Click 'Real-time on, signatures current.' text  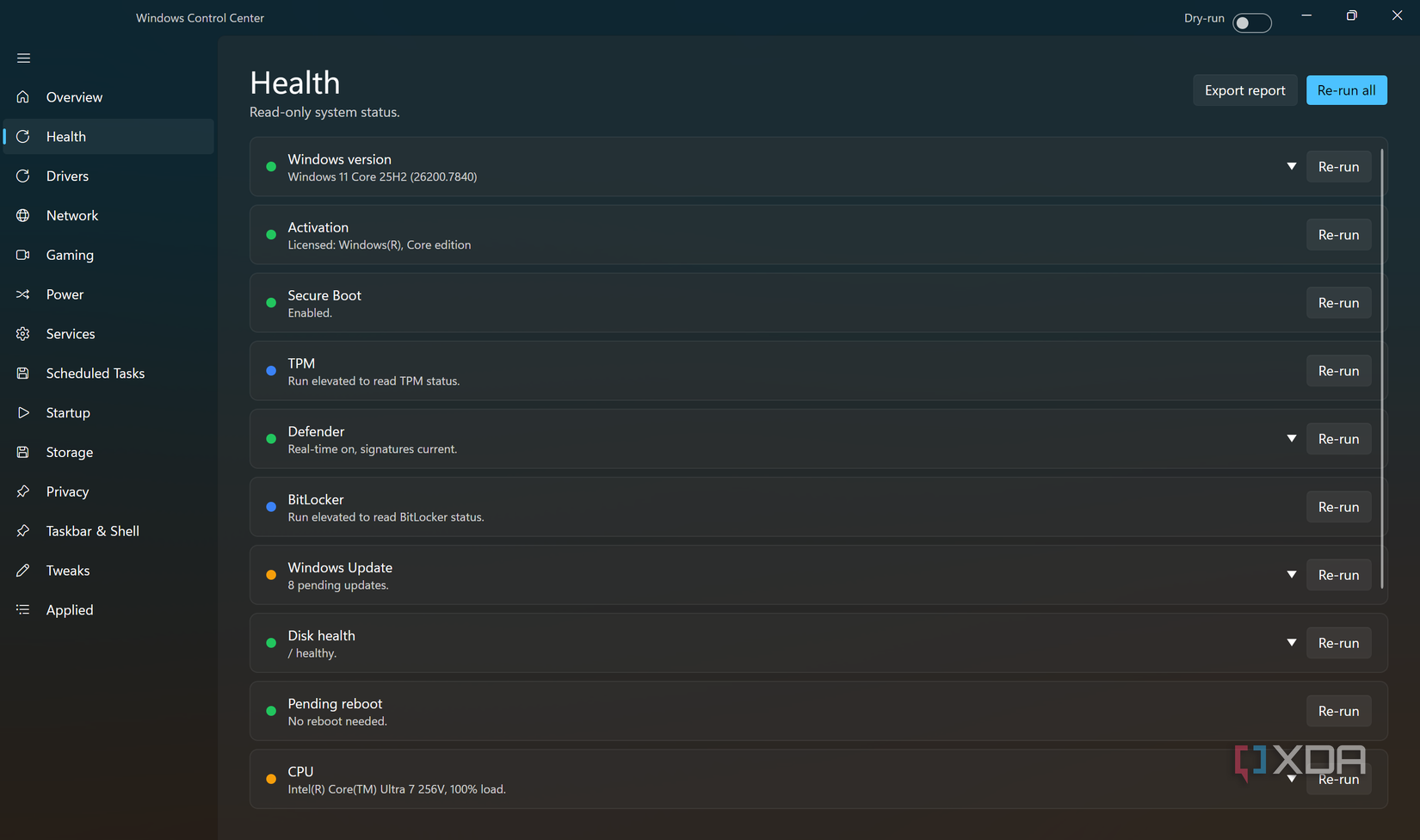[x=373, y=449]
